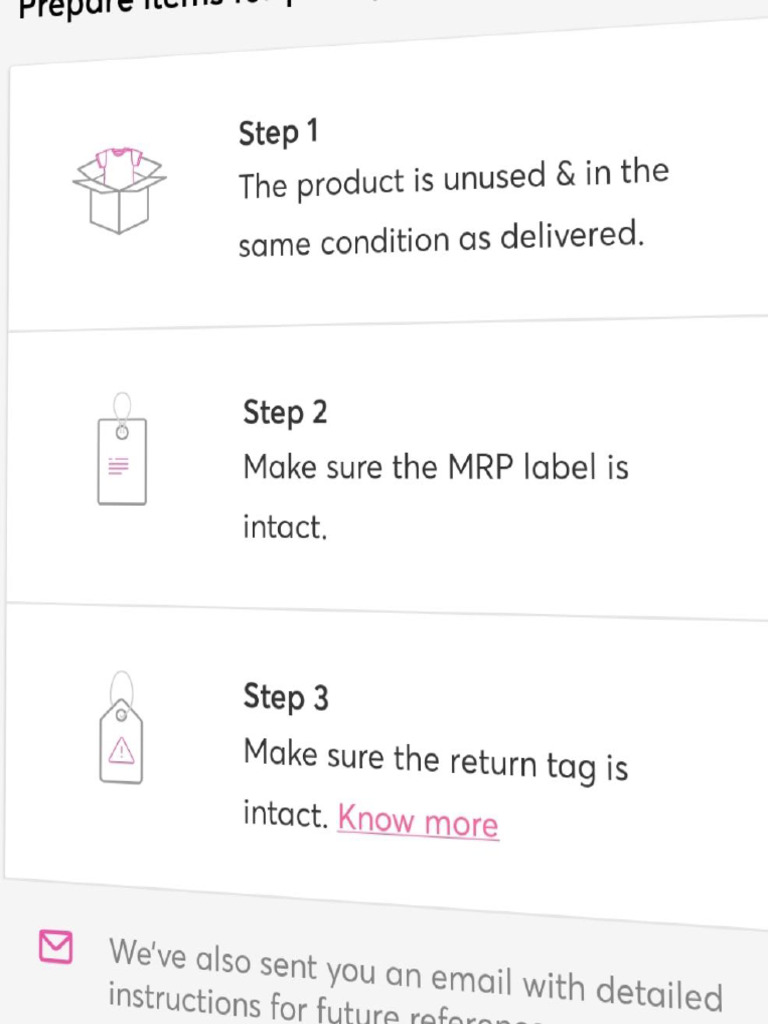The height and width of the screenshot is (1024, 768).
Task: Select the product unused condition text
Action: (452, 180)
